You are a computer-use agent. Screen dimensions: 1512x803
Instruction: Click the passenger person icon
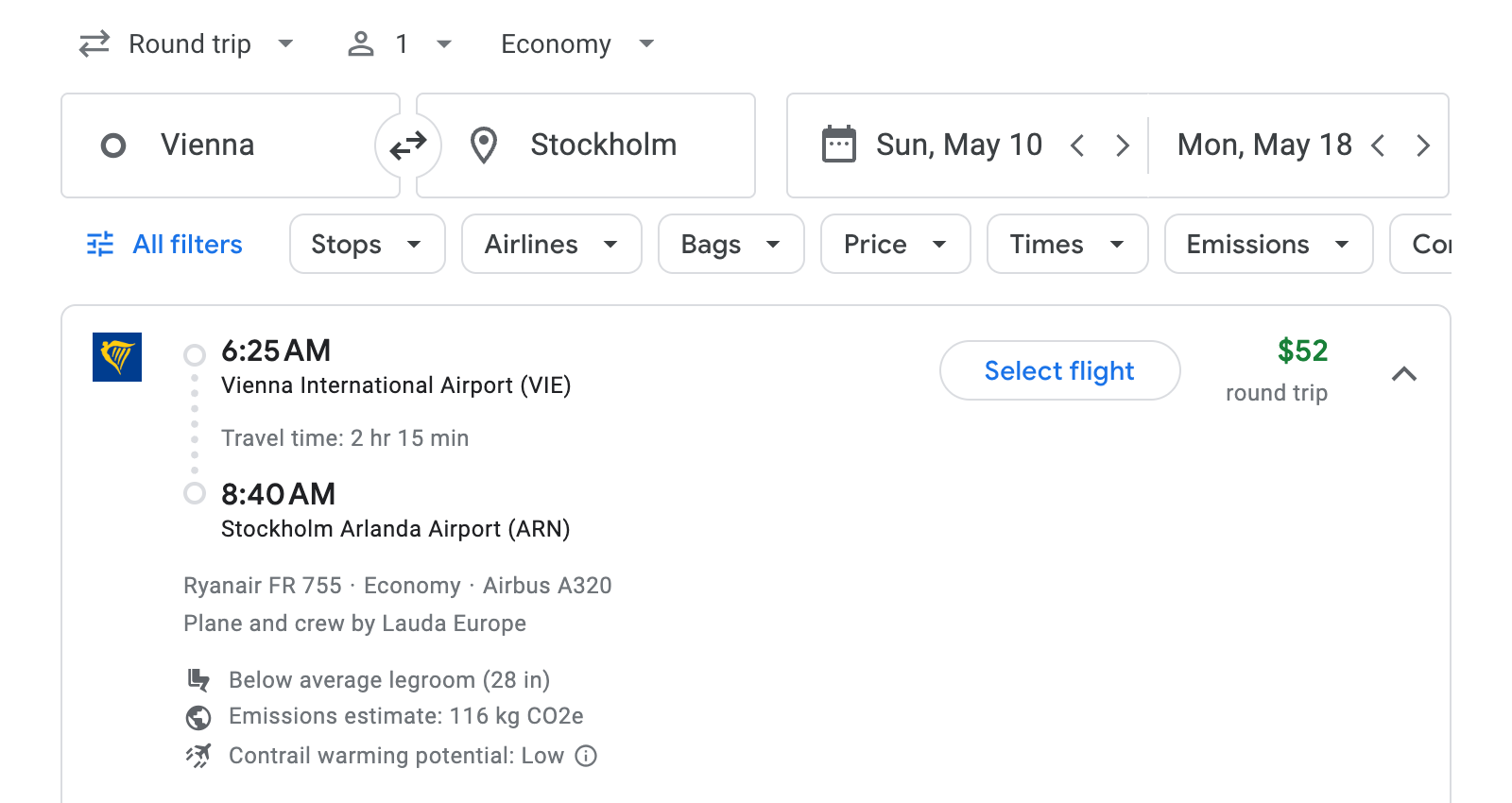point(361,43)
